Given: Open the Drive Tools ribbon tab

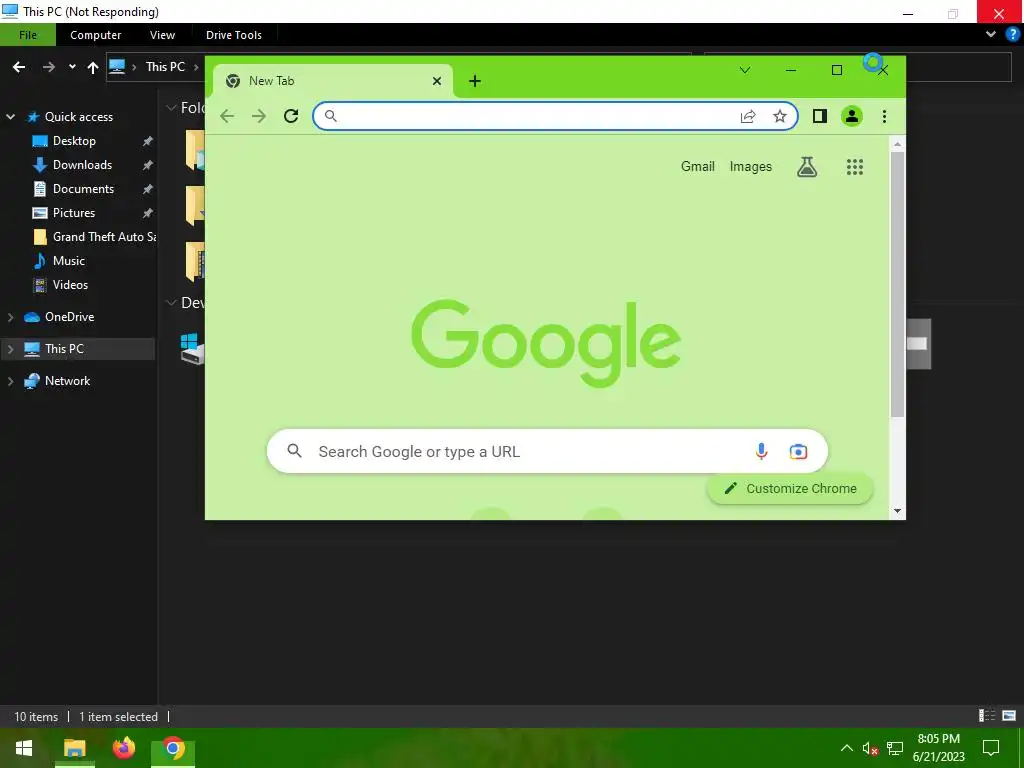Looking at the screenshot, I should (x=234, y=35).
